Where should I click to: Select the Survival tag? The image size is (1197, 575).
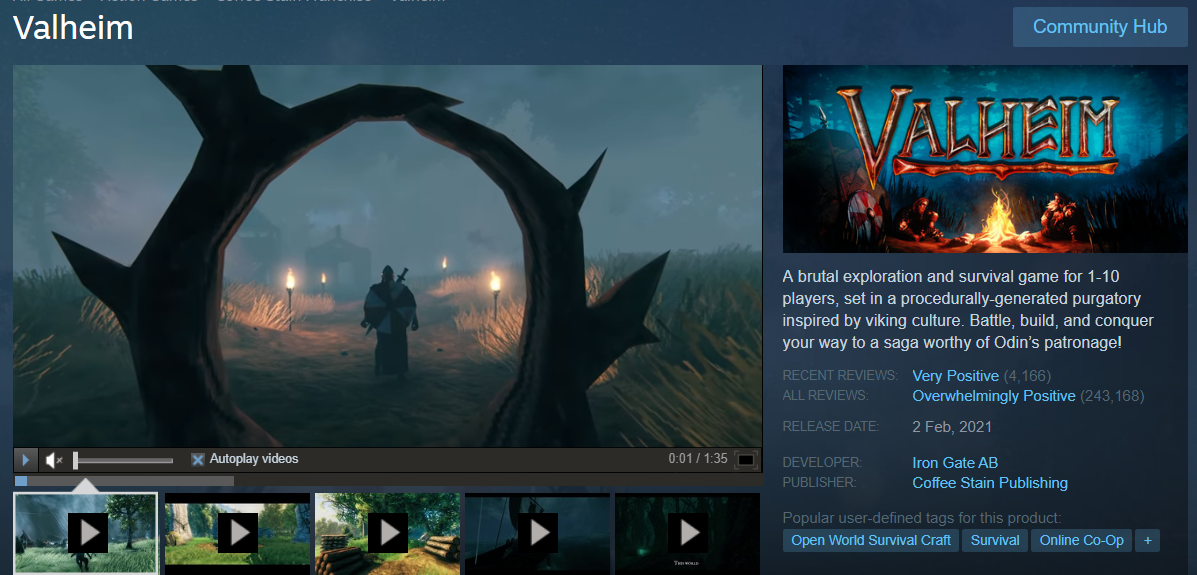[995, 540]
